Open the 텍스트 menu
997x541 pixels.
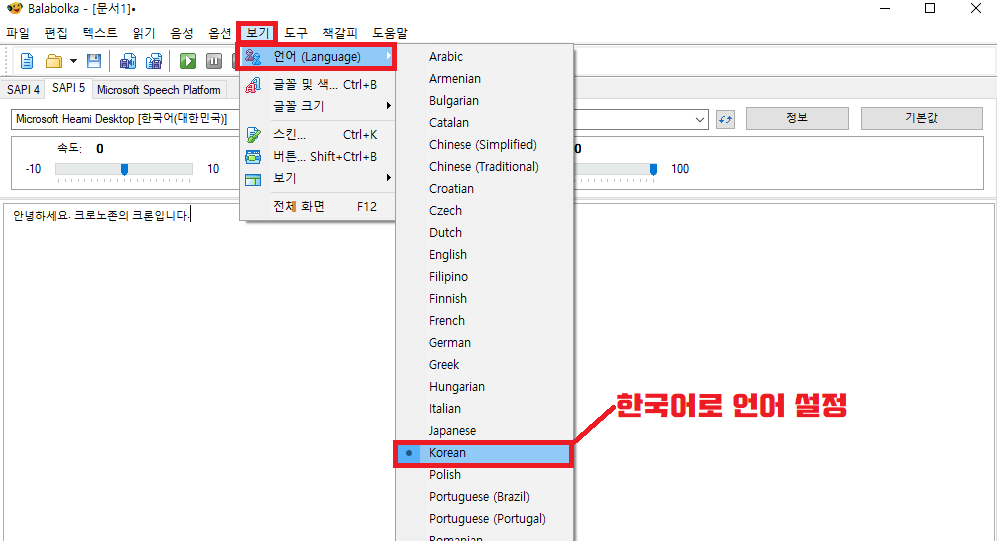[x=100, y=33]
